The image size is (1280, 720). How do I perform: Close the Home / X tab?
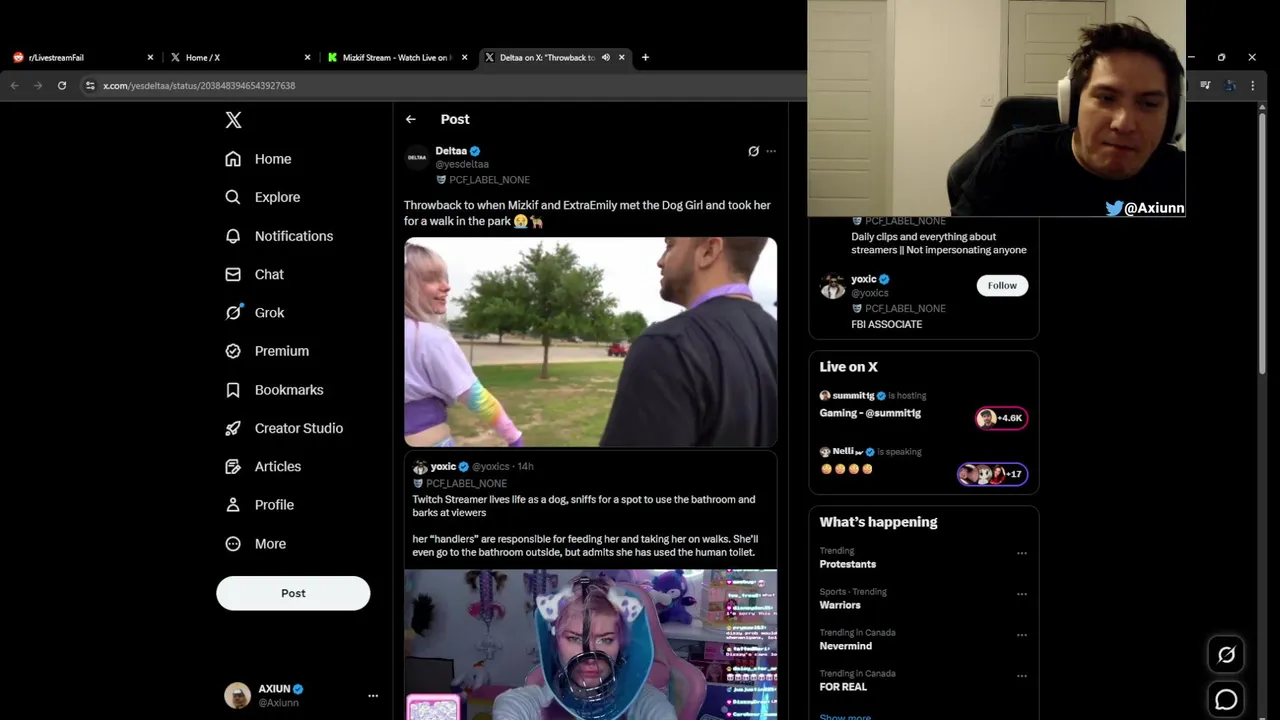[x=307, y=58]
